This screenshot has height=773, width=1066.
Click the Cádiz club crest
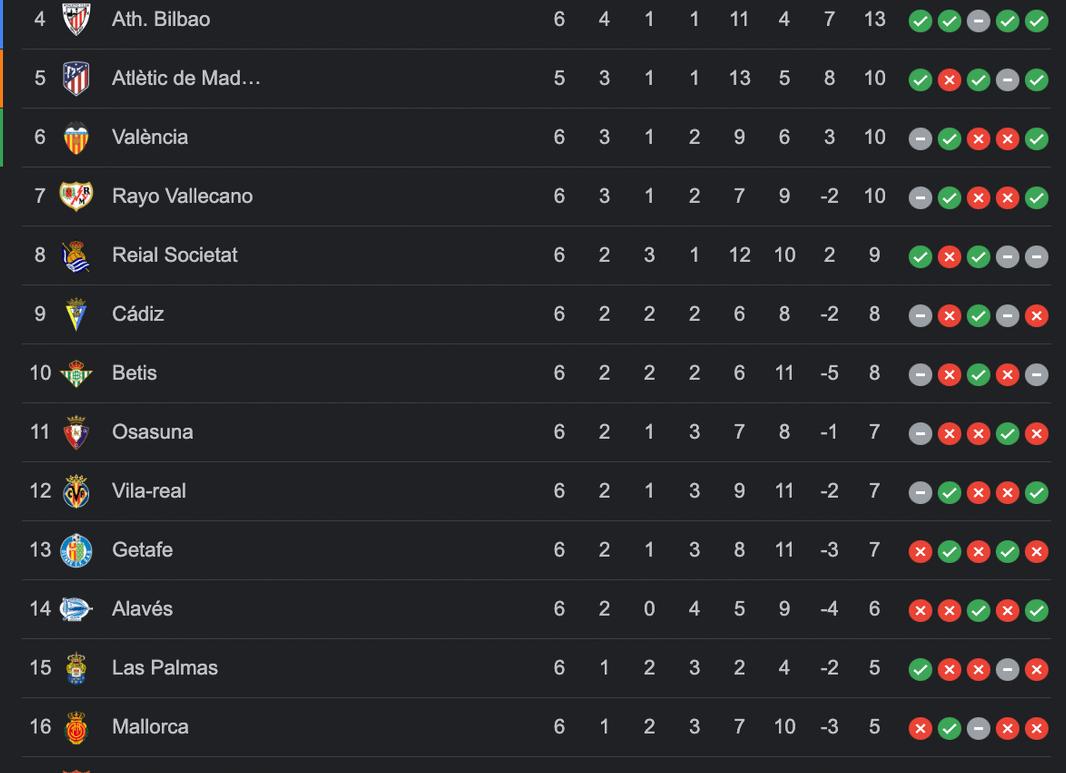tap(76, 314)
